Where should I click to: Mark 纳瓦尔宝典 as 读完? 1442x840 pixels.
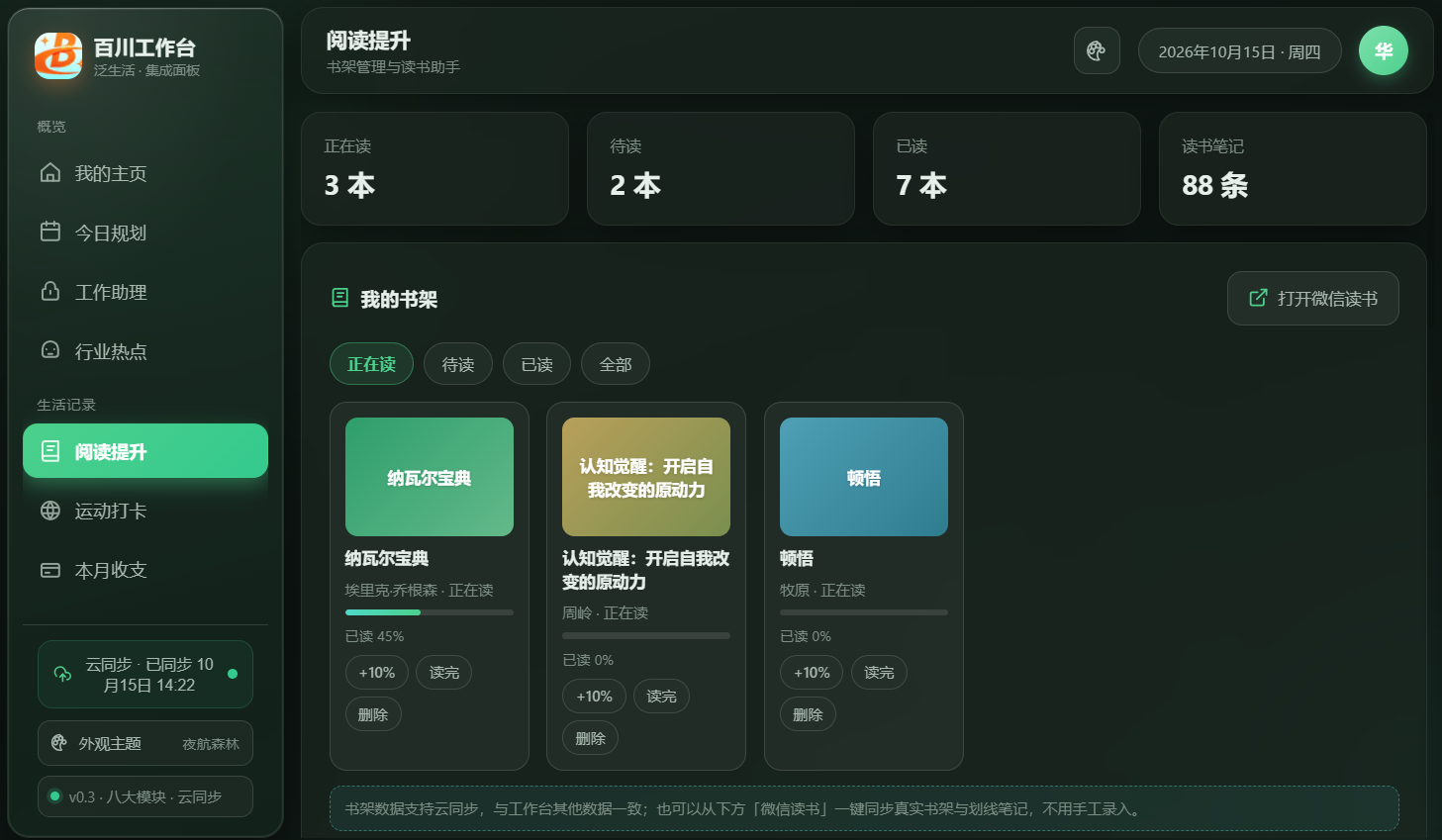(444, 673)
